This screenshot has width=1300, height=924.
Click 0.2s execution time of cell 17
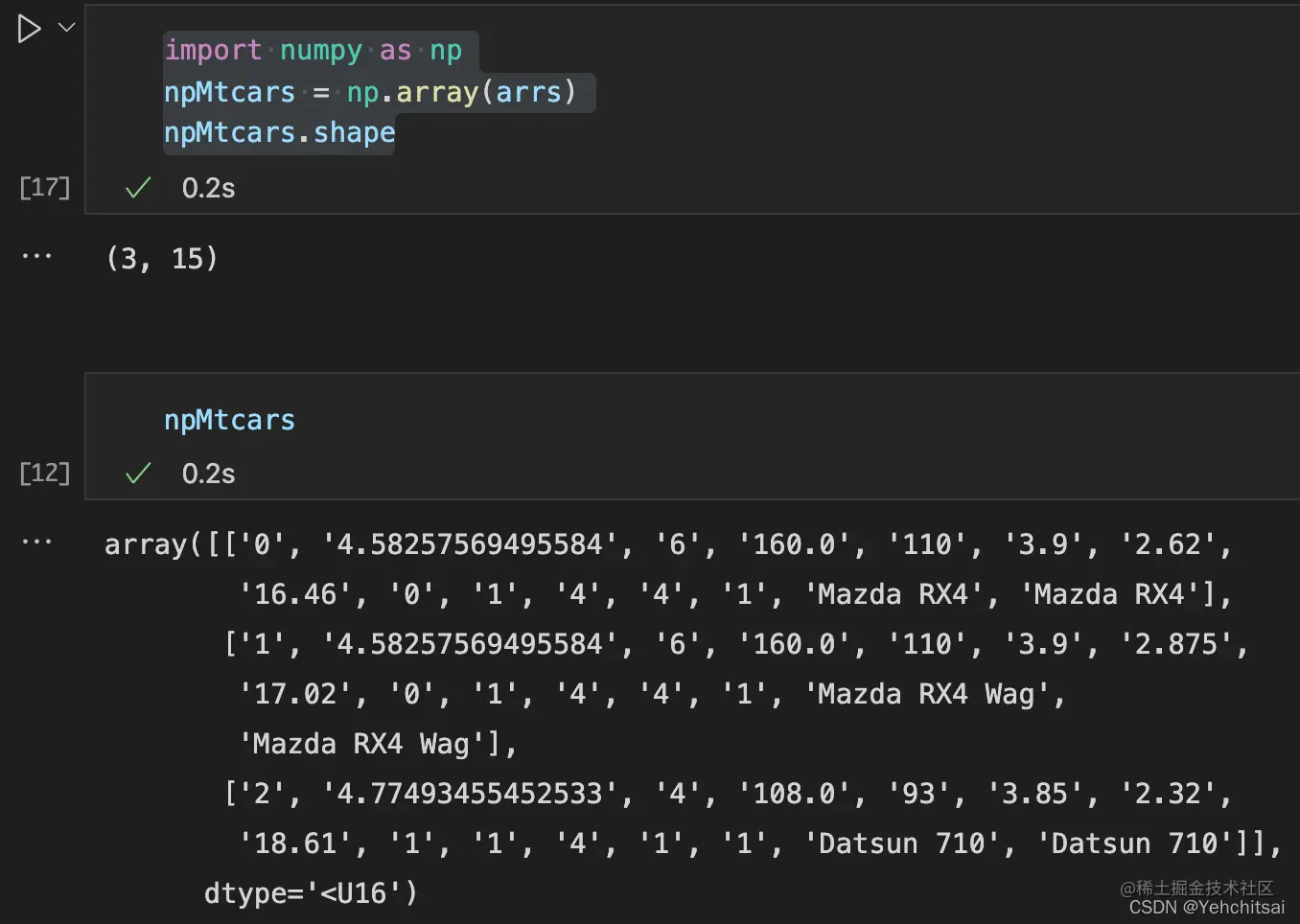coord(208,188)
